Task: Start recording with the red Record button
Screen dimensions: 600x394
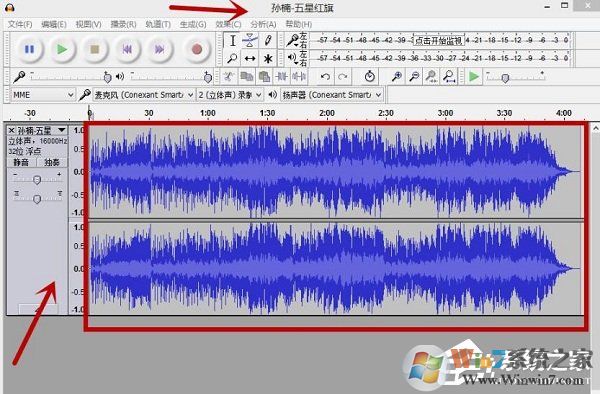Action: point(197,49)
